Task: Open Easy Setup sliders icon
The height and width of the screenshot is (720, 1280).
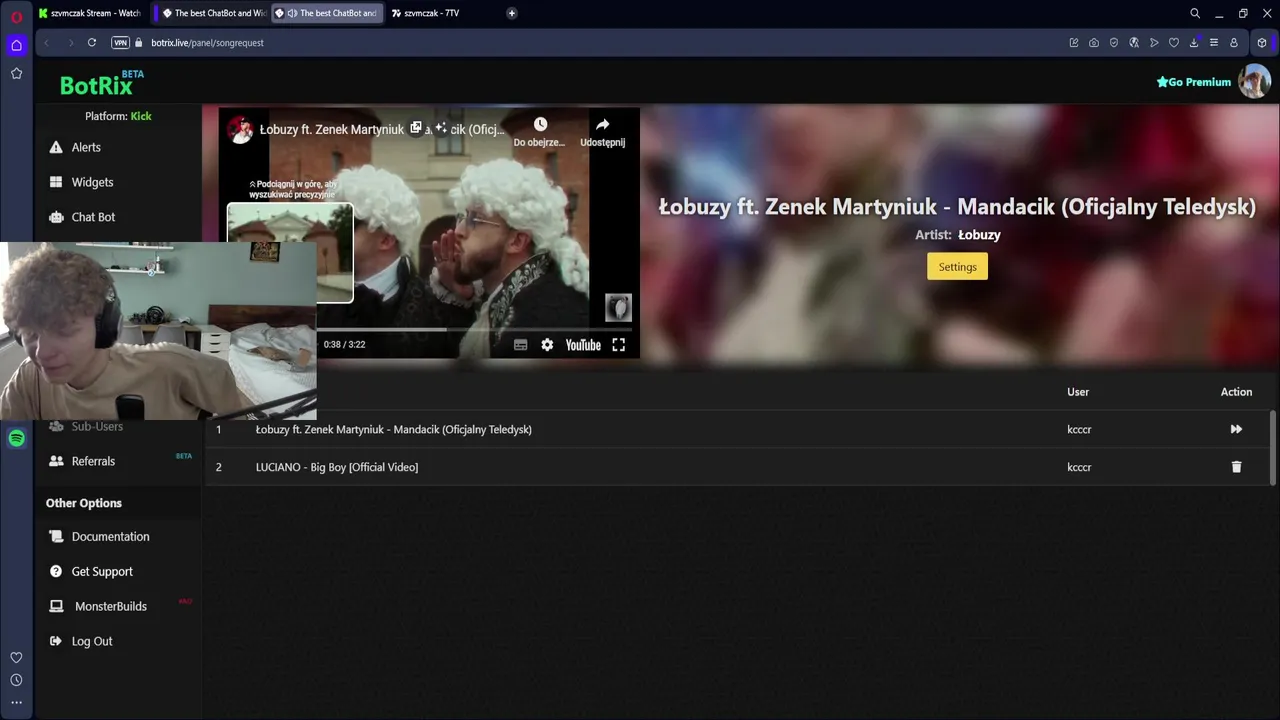Action: [1214, 43]
